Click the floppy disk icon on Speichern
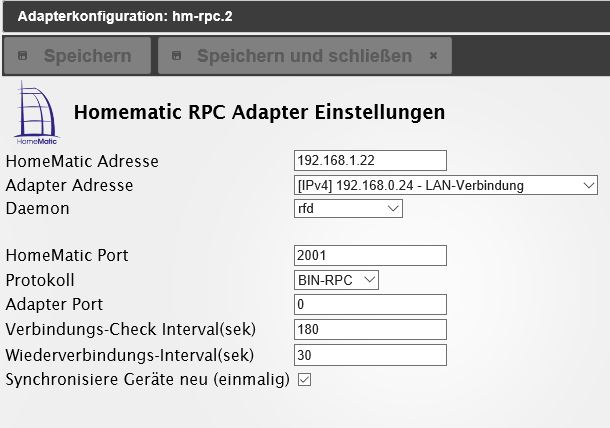The height and width of the screenshot is (428, 610). coord(24,56)
